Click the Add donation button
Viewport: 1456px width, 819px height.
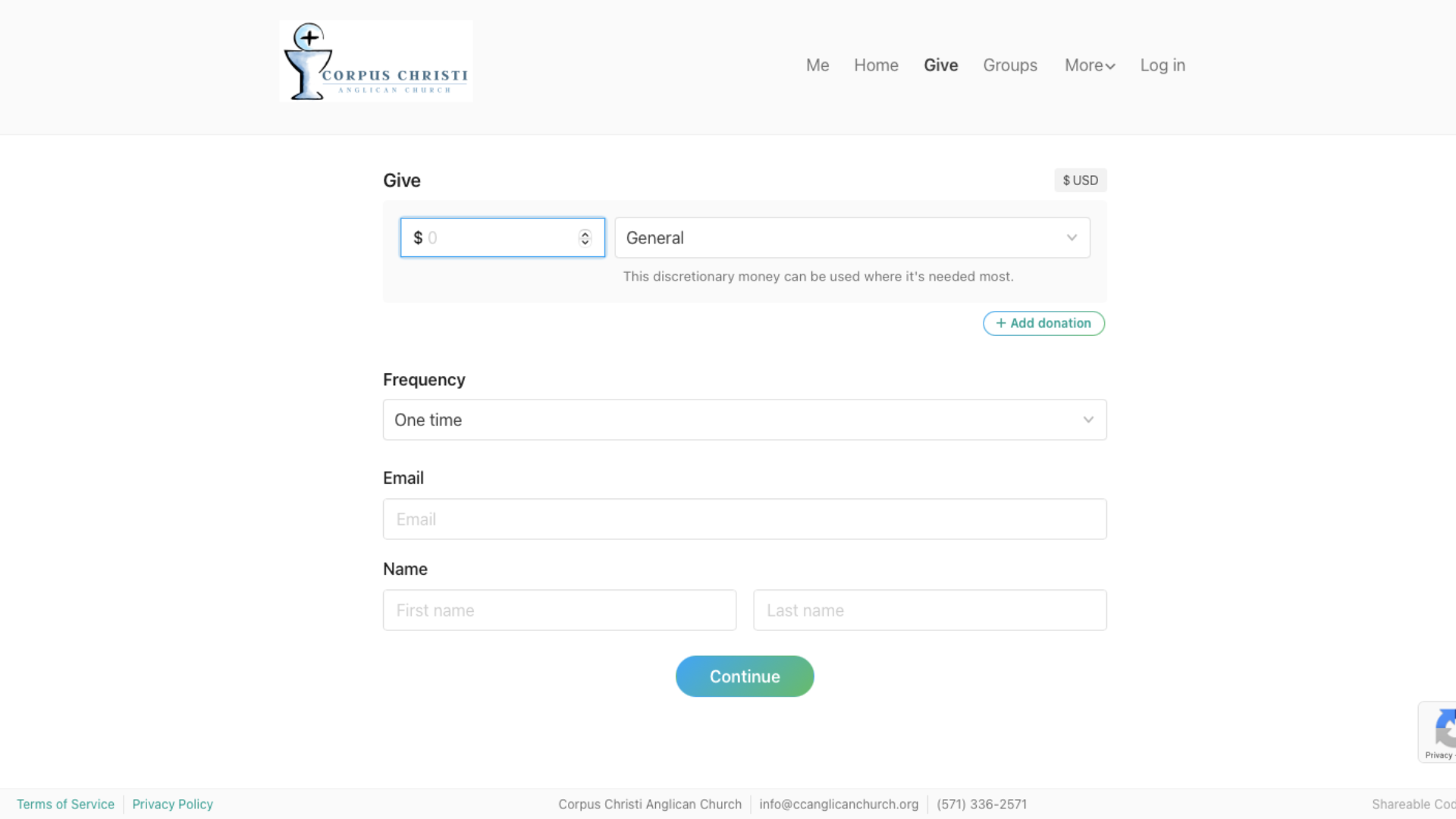click(x=1043, y=323)
